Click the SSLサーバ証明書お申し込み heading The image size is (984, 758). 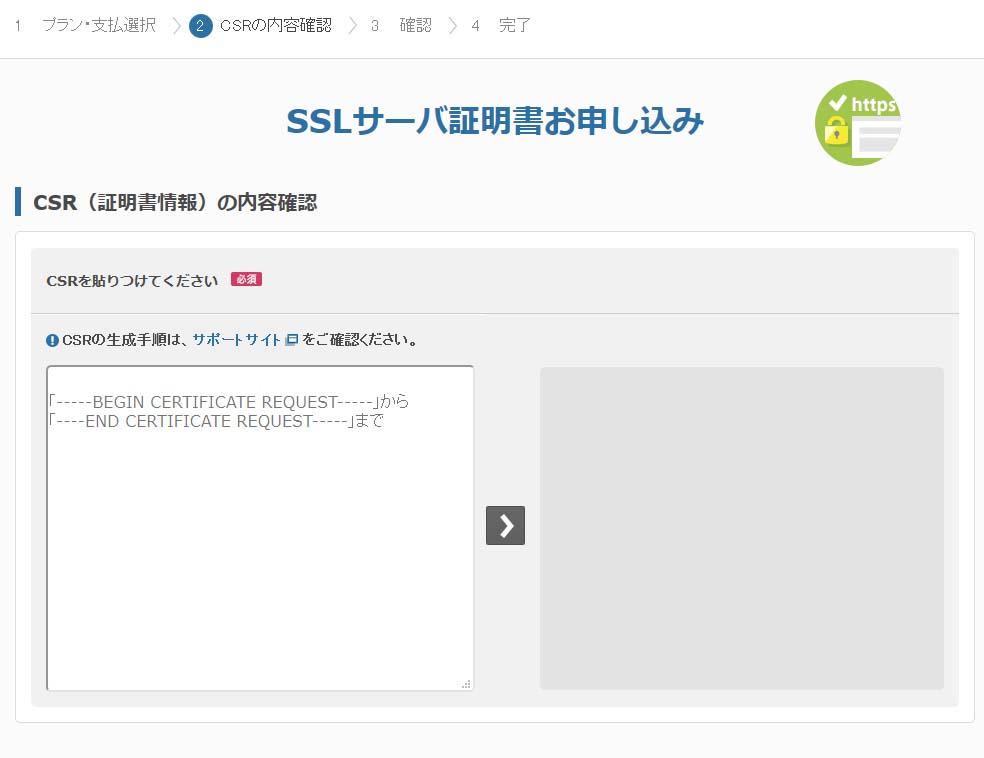pyautogui.click(x=495, y=121)
